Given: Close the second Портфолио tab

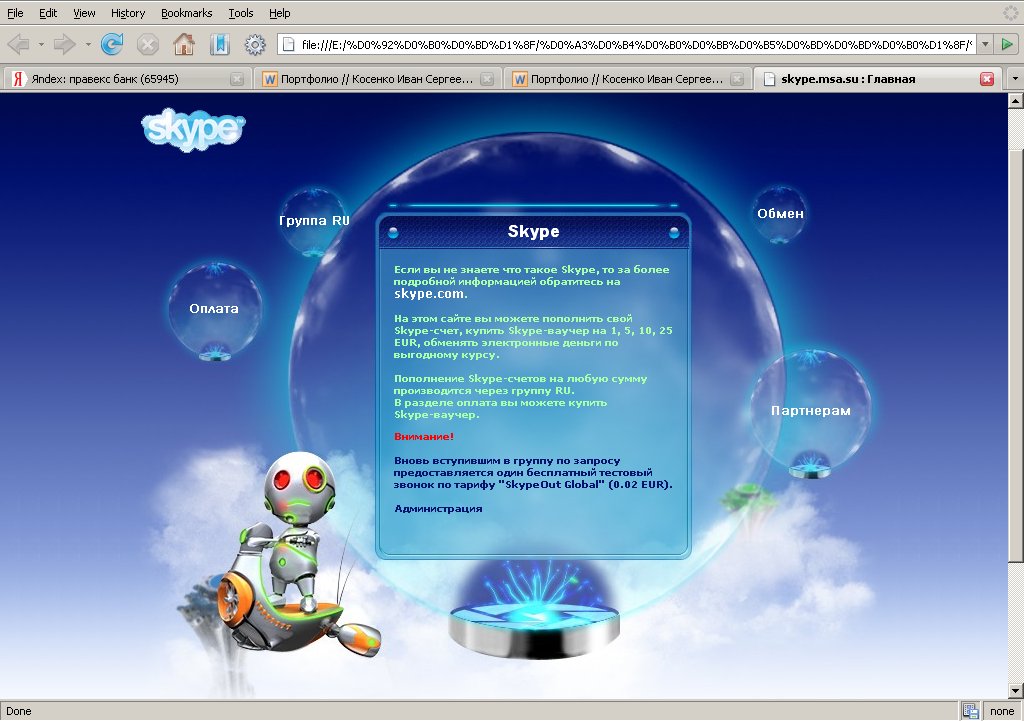Looking at the screenshot, I should 737,79.
